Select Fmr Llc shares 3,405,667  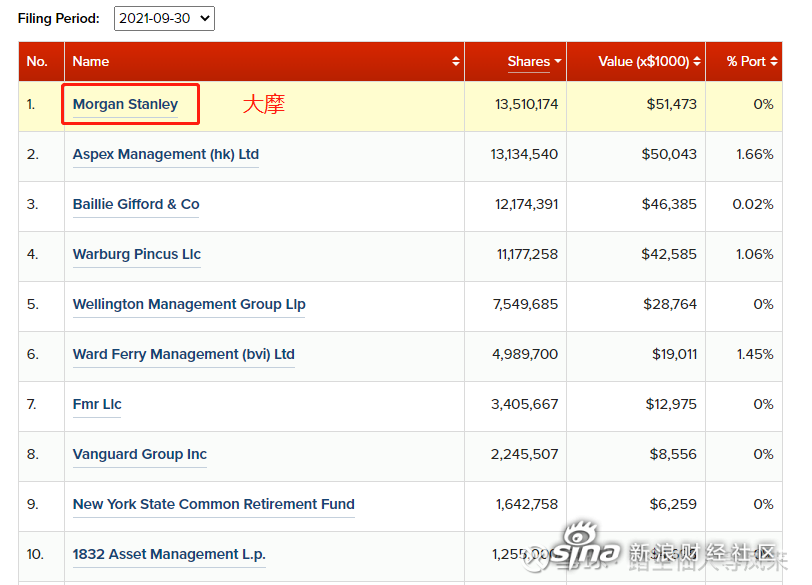(x=525, y=404)
